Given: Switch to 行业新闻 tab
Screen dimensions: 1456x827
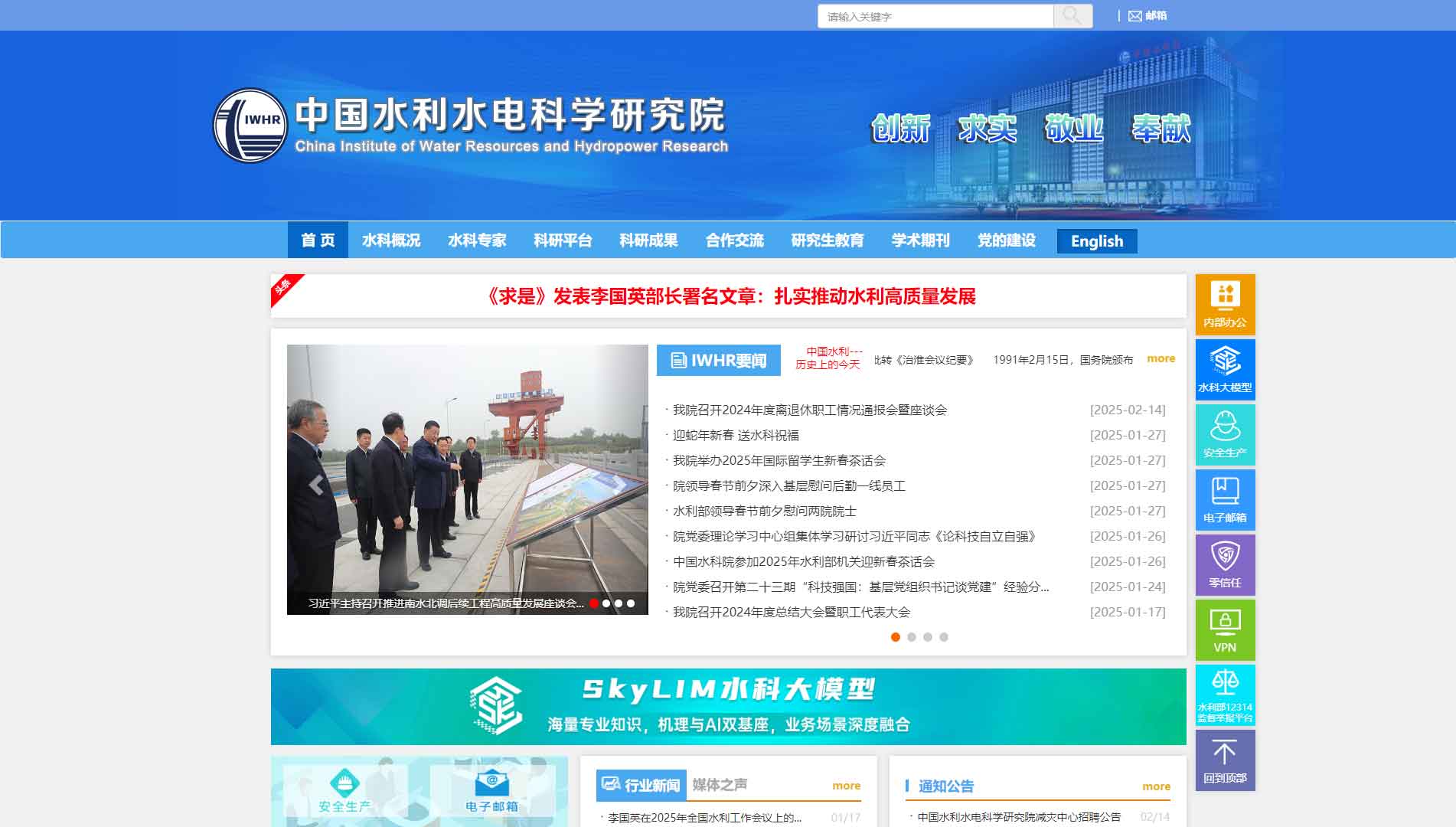Looking at the screenshot, I should pos(641,785).
